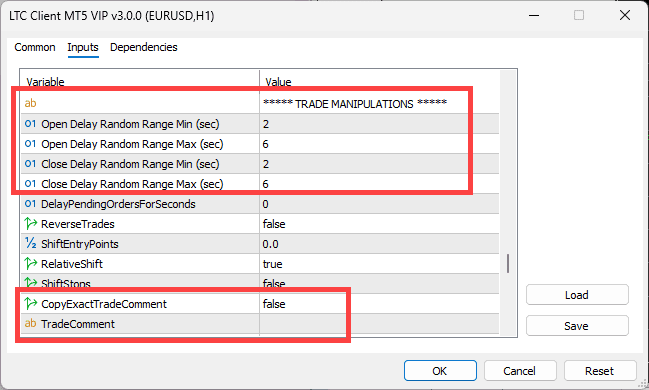Click the ab string icon in TRADE MANIPULATIONS row
This screenshot has width=649, height=390.
(x=30, y=103)
